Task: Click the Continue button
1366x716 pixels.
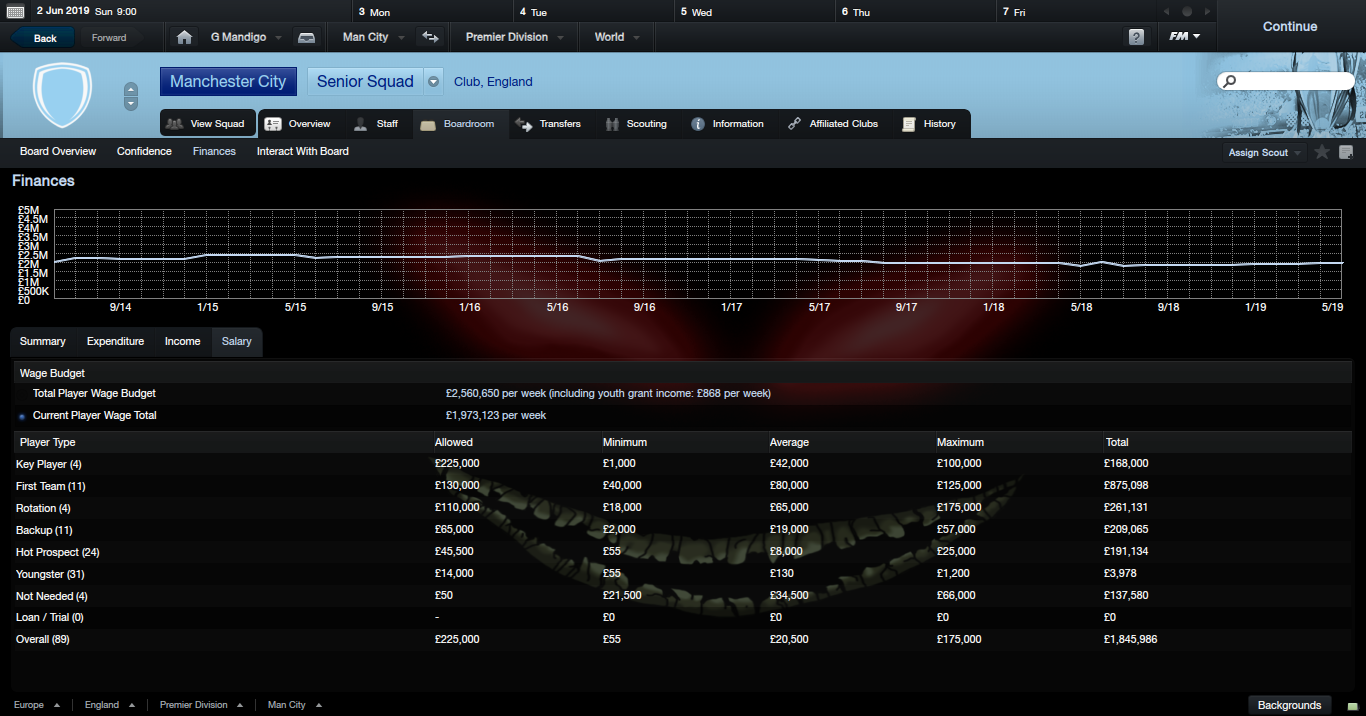Action: [x=1290, y=26]
